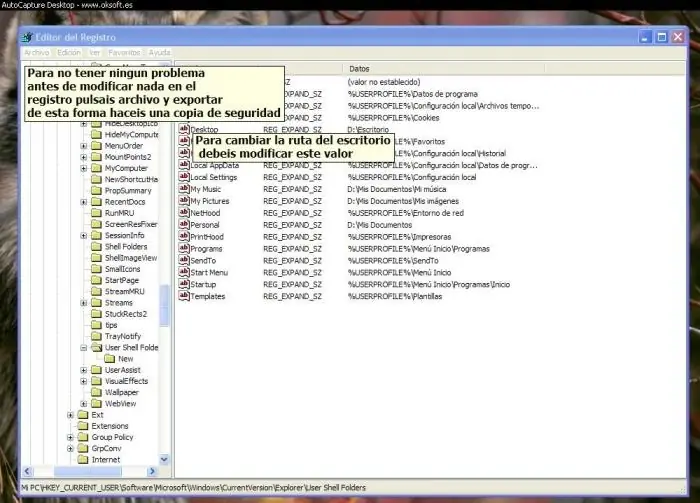The image size is (700, 503).
Task: Select the My Pictures value icon
Action: [184, 200]
